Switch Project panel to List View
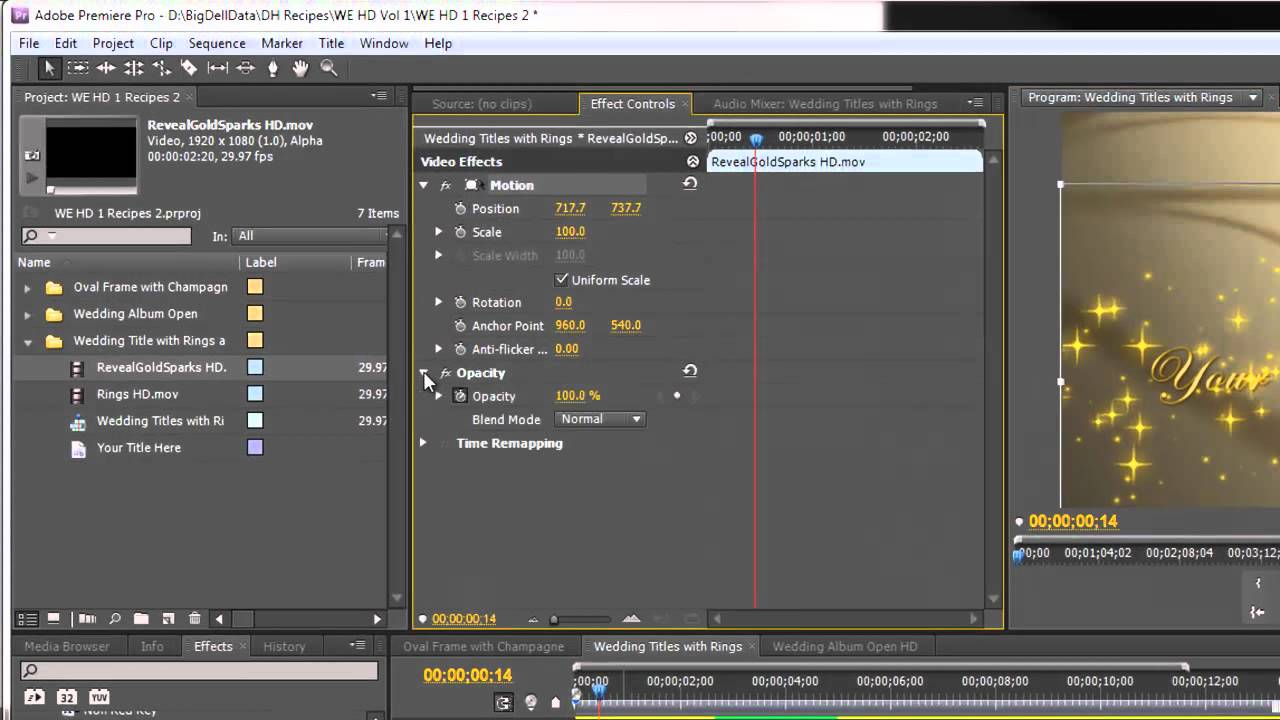This screenshot has width=1280, height=720. [28, 619]
